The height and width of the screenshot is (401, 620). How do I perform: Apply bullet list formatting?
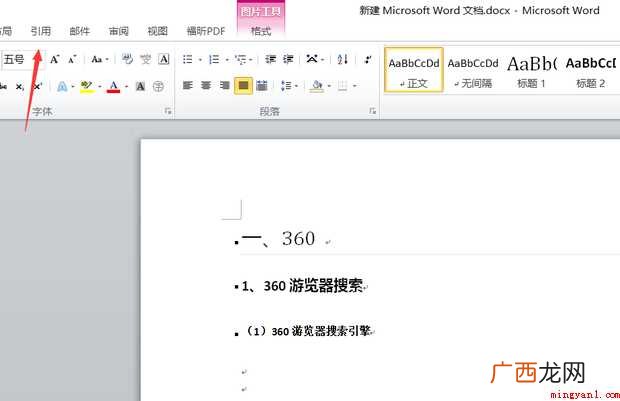tap(187, 60)
